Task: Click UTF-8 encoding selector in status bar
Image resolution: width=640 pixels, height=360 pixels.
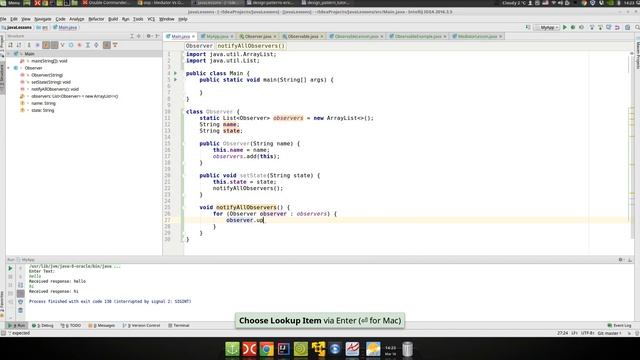Action: [x=587, y=333]
